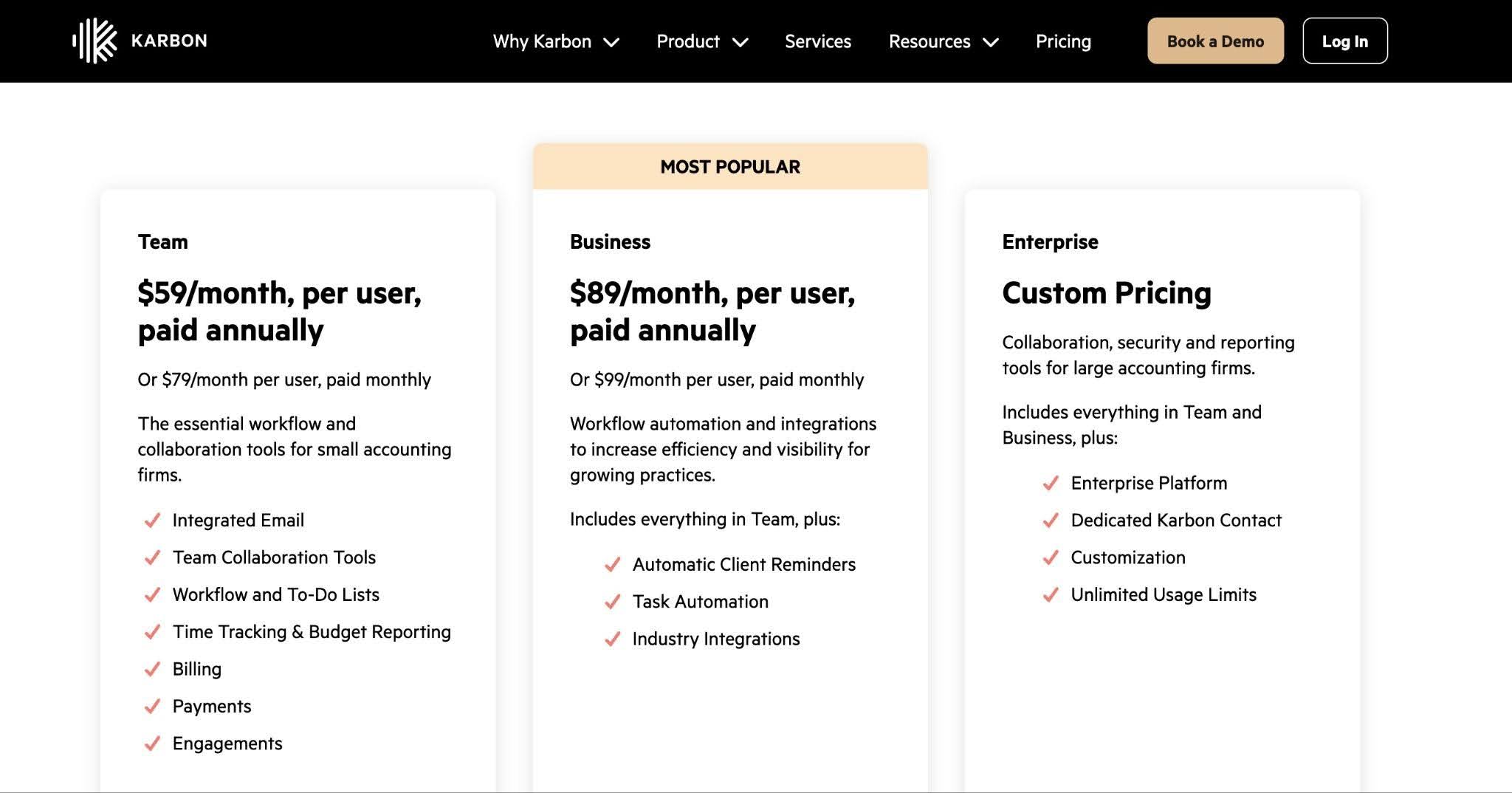Click the small accounting firms description
Image resolution: width=1512 pixels, height=793 pixels.
[294, 449]
